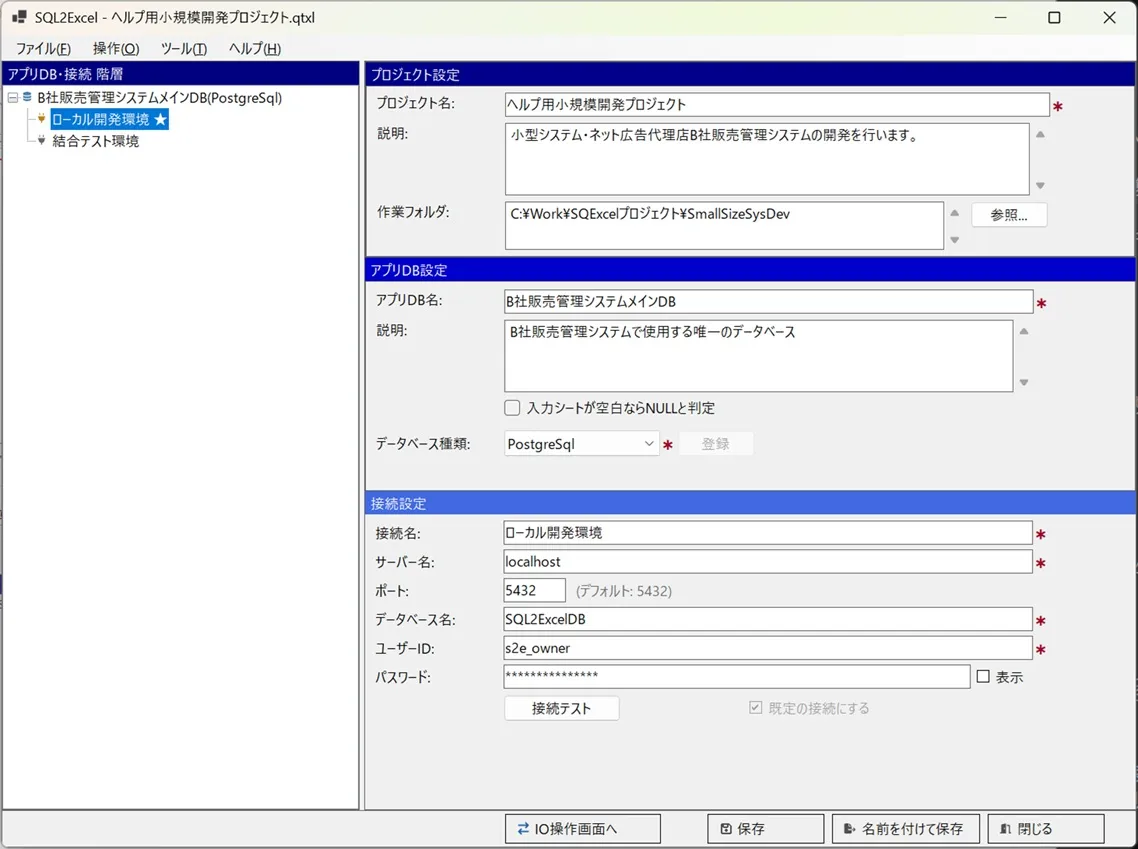Toggle 入力シートが空白ならNULLと判定 checkbox
1138x849 pixels.
[512, 408]
